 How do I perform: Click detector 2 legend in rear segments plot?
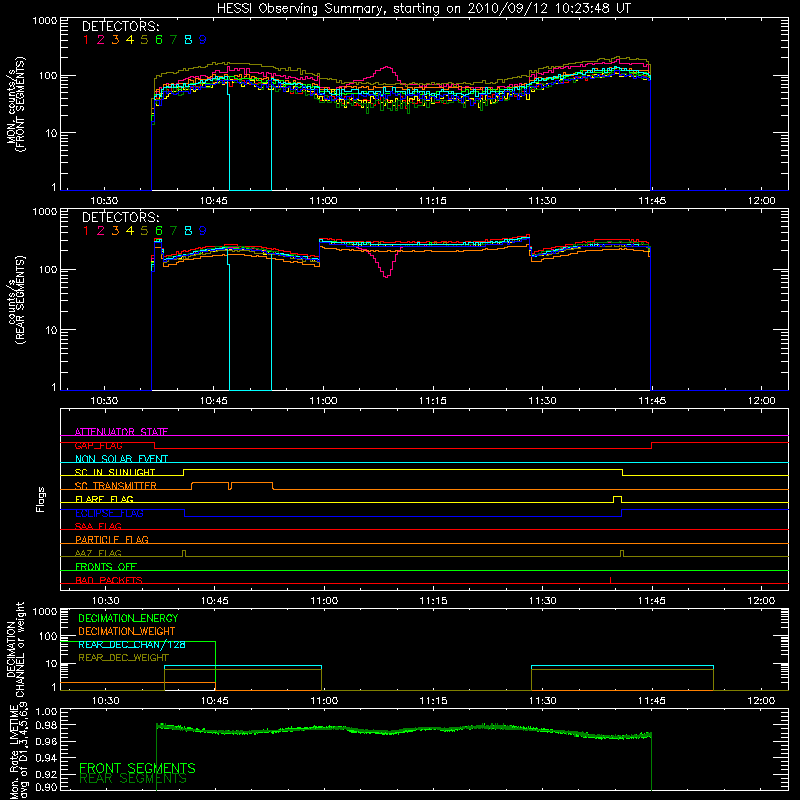pos(101,231)
